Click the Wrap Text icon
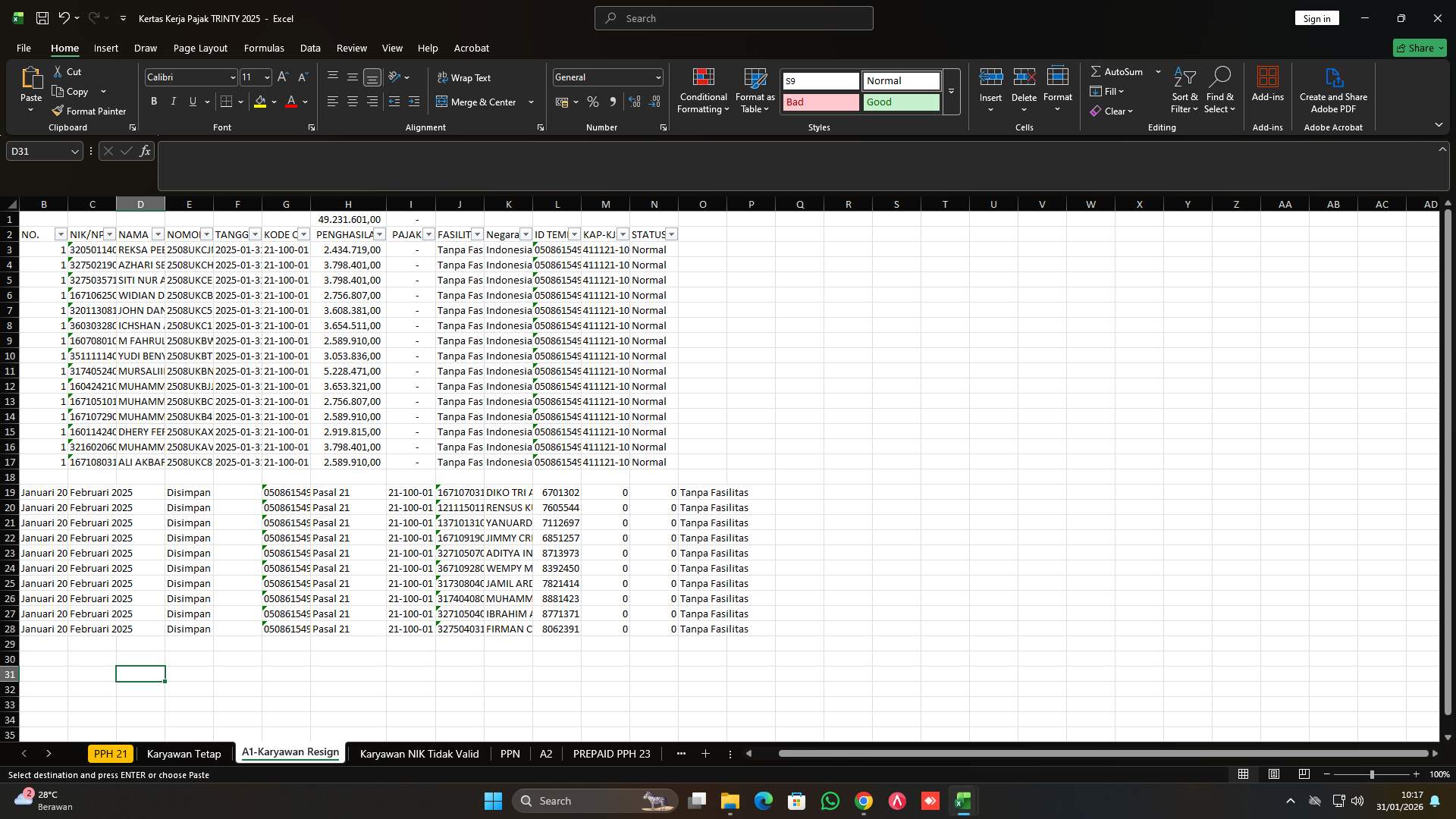 click(463, 77)
